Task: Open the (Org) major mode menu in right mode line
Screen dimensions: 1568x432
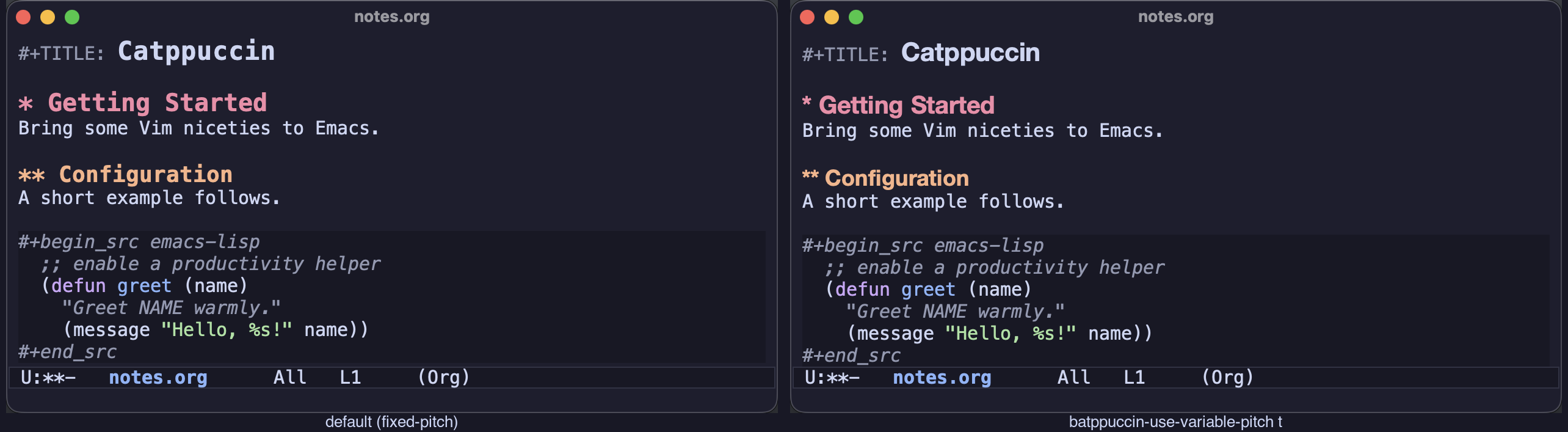Action: click(x=1228, y=378)
